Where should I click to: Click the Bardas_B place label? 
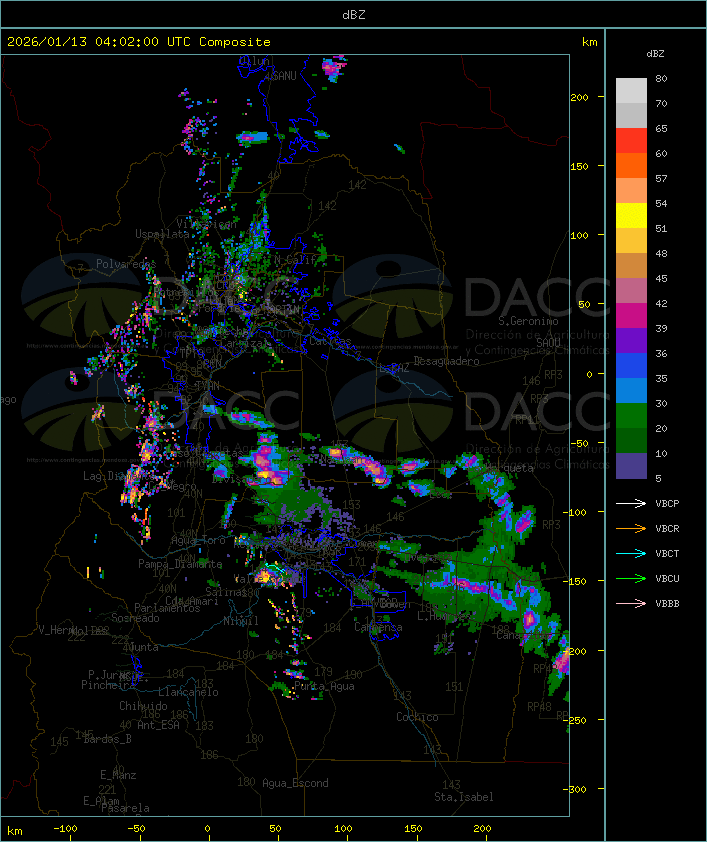(108, 739)
